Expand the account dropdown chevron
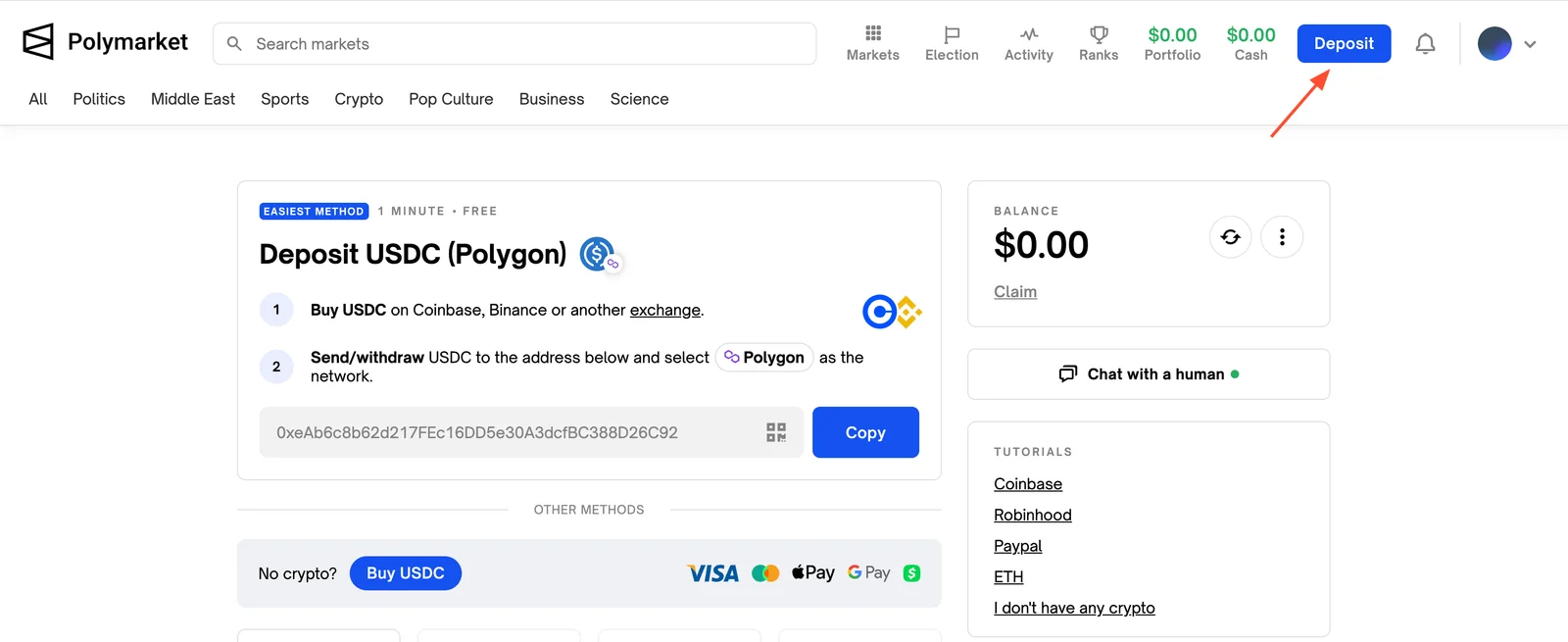The image size is (1568, 642). click(1530, 44)
